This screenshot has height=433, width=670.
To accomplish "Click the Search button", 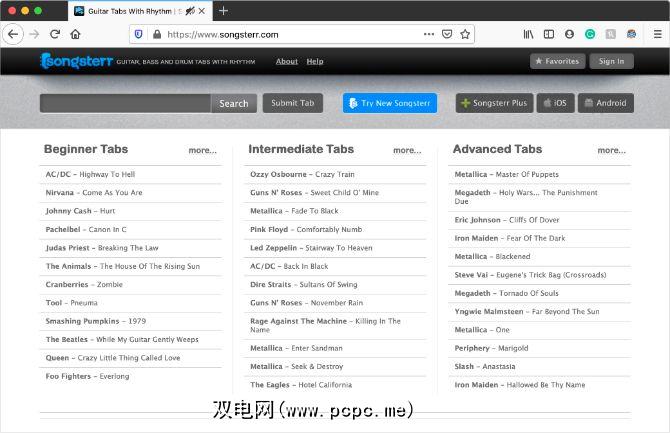I will click(234, 103).
